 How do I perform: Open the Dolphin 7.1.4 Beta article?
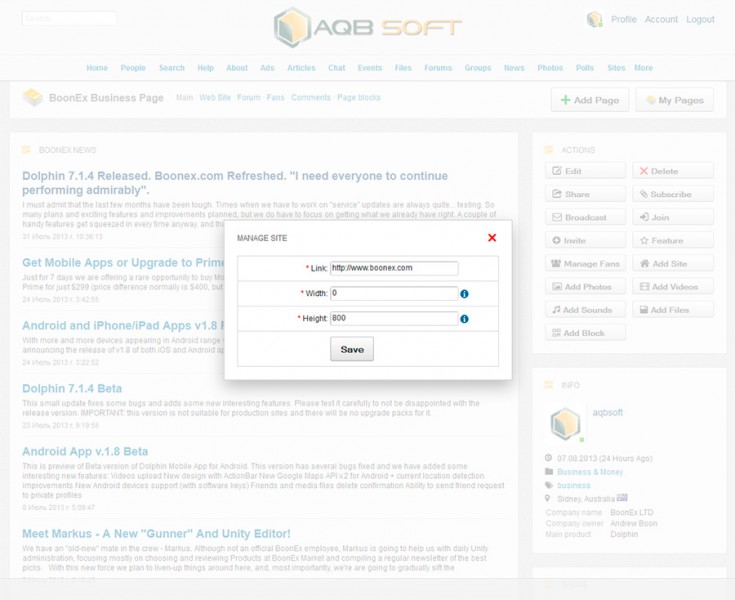[72, 389]
